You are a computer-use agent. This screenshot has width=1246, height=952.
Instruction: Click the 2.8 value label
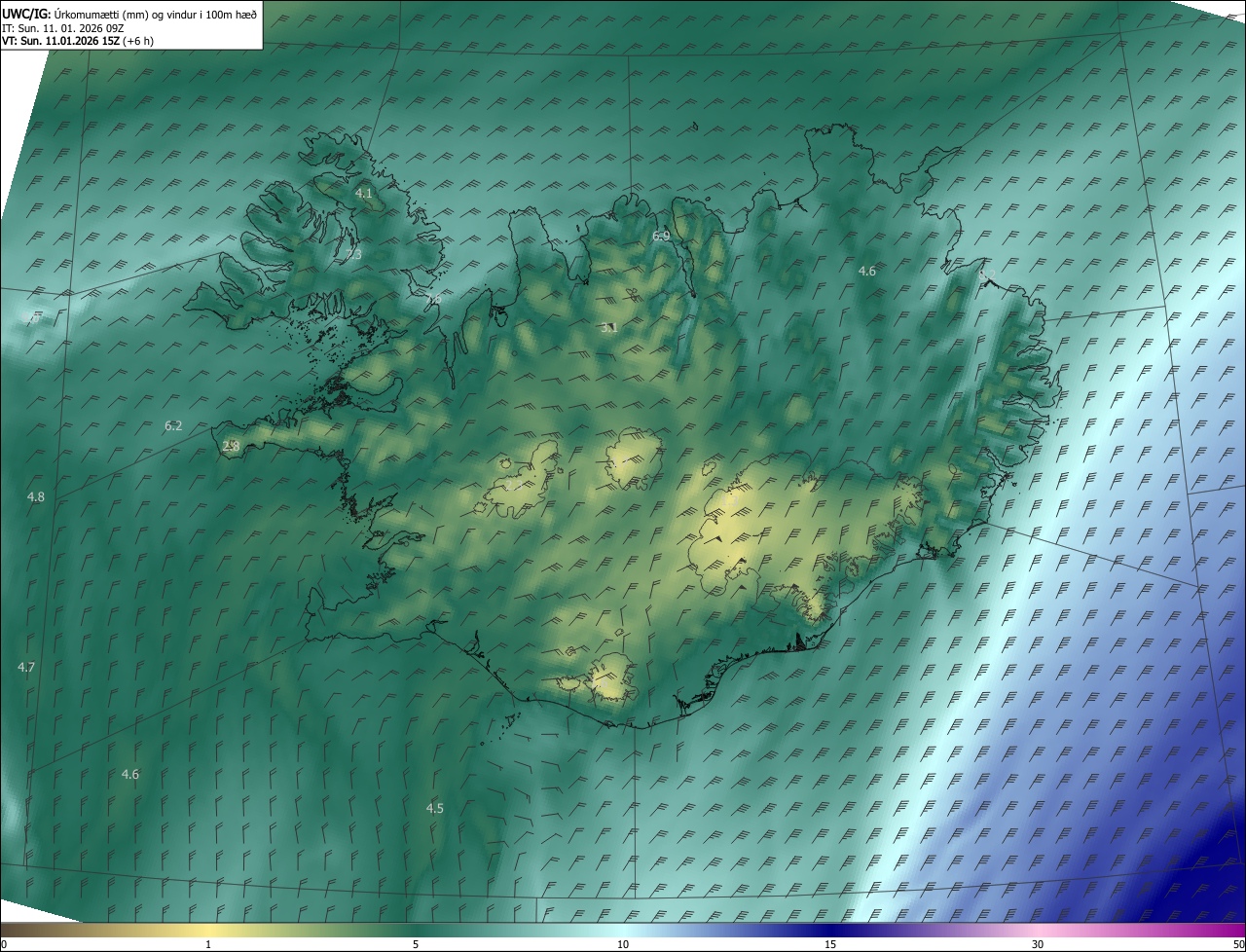(x=231, y=446)
